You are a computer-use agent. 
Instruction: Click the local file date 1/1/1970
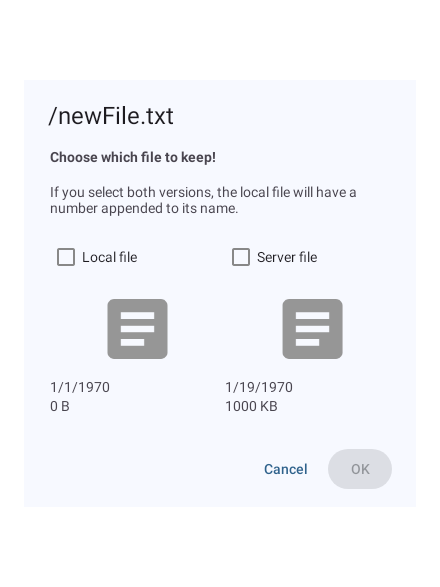(x=80, y=387)
